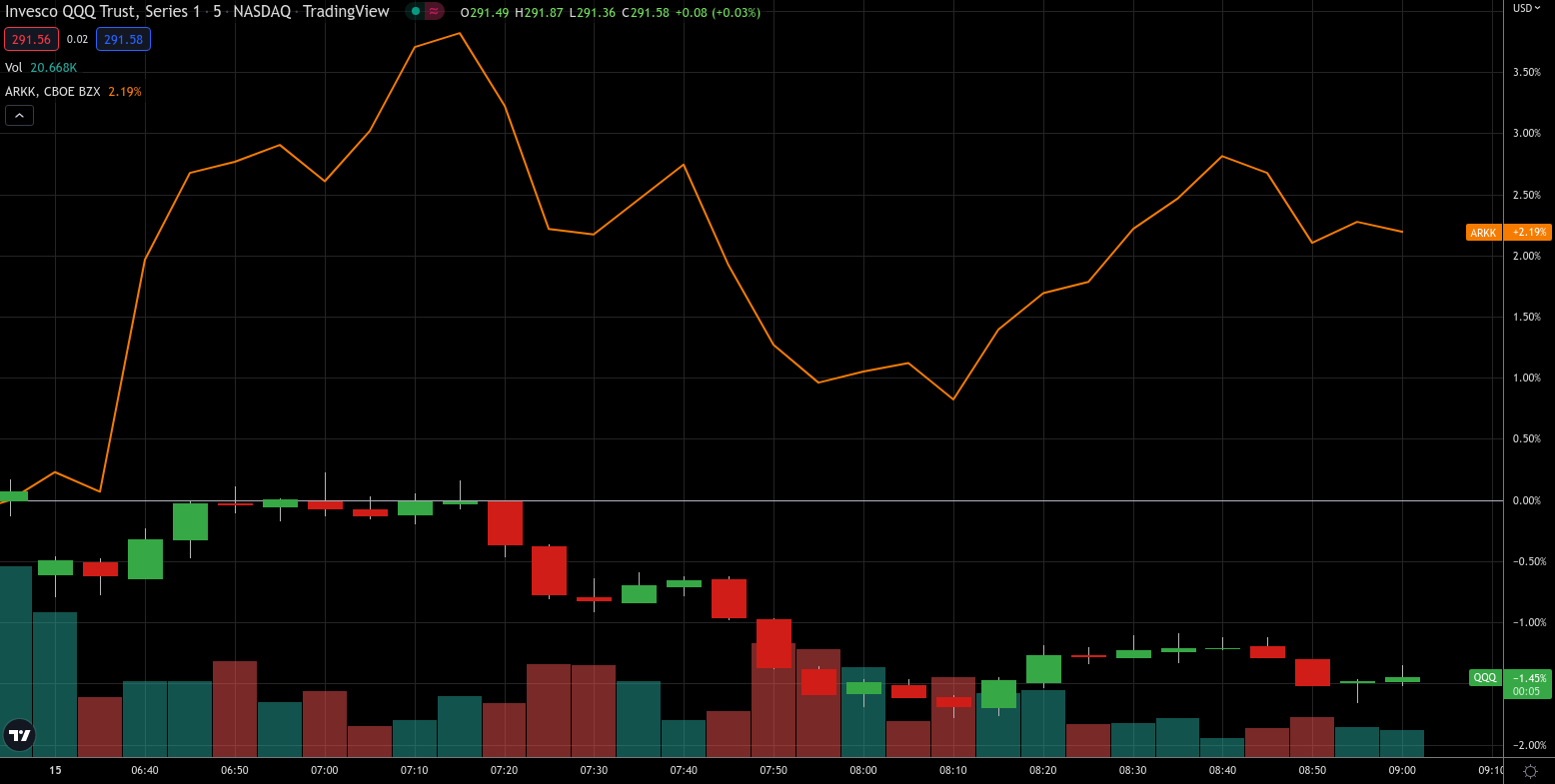
Task: Click the 3.50% mark on price scale
Action: point(1526,72)
